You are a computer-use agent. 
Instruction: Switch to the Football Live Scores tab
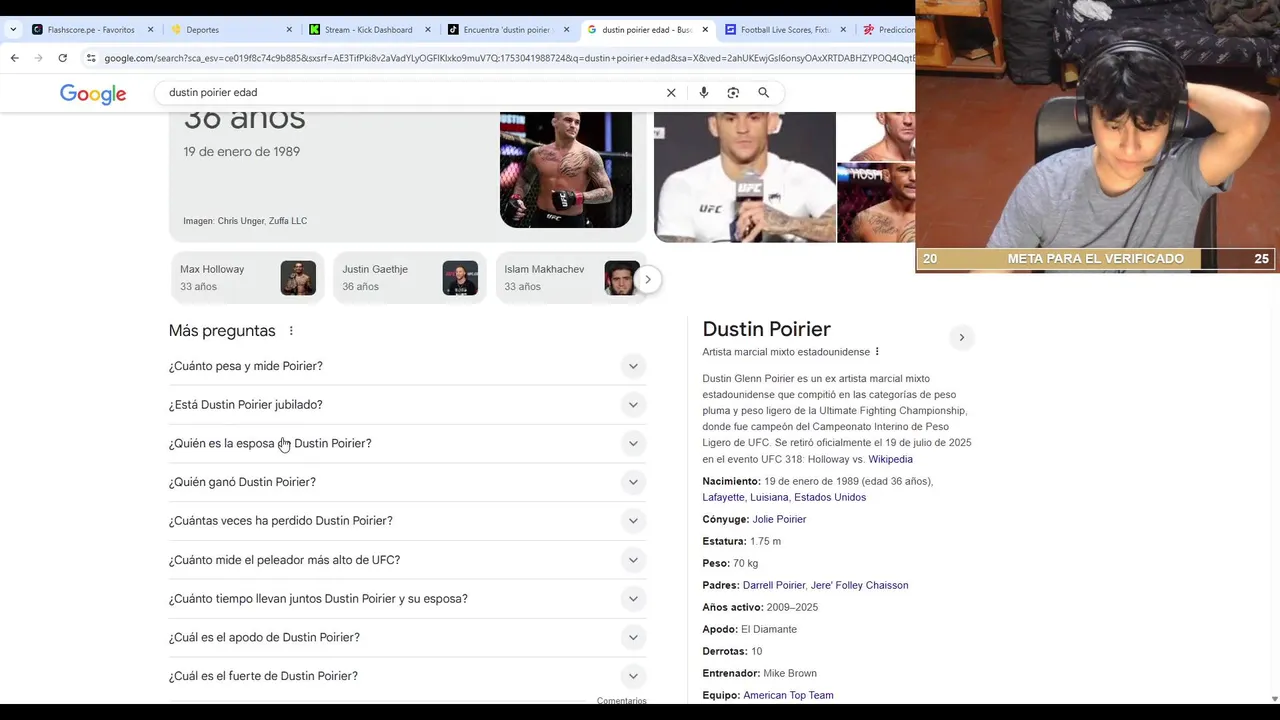click(784, 30)
